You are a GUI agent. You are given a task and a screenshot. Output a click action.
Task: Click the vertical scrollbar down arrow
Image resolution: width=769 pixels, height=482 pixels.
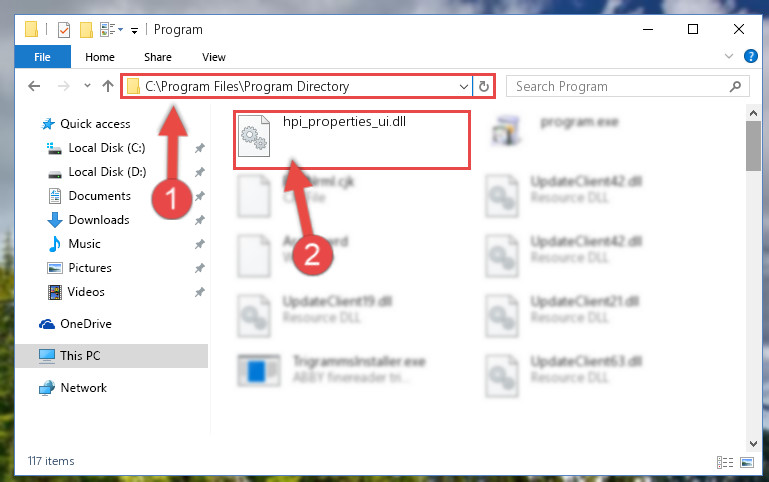point(753,444)
